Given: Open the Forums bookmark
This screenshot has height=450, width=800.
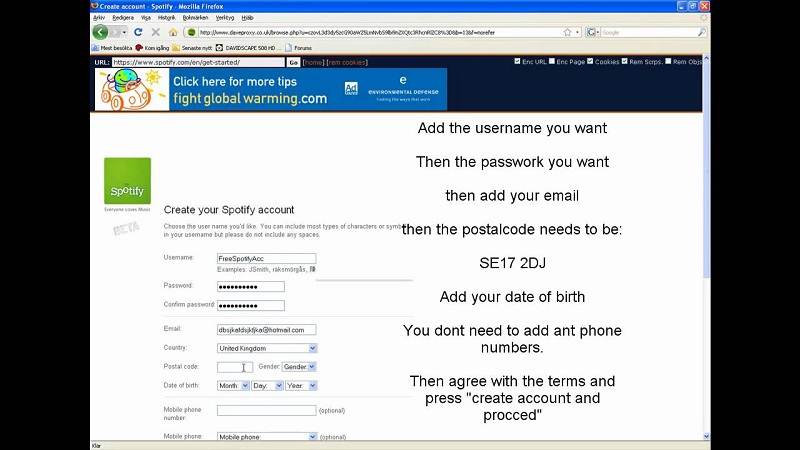Looking at the screenshot, I should (298, 48).
